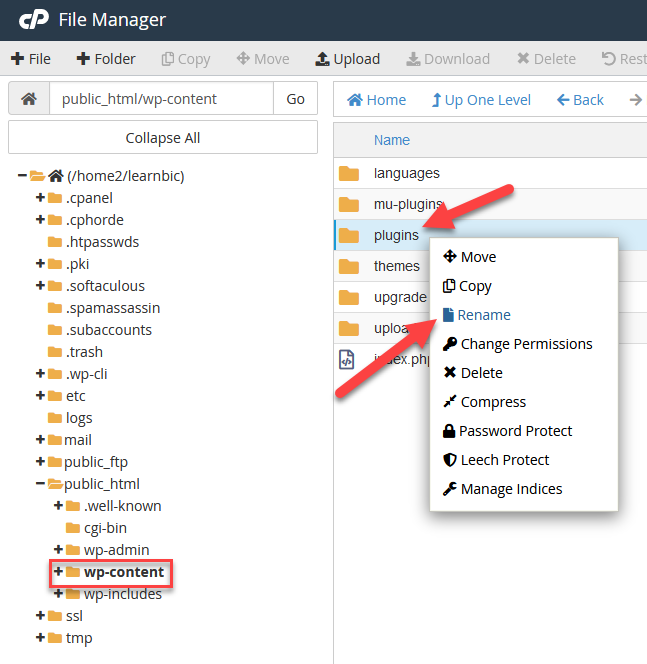The height and width of the screenshot is (664, 647).
Task: Open .spamassassin in the tree
Action: (x=113, y=308)
